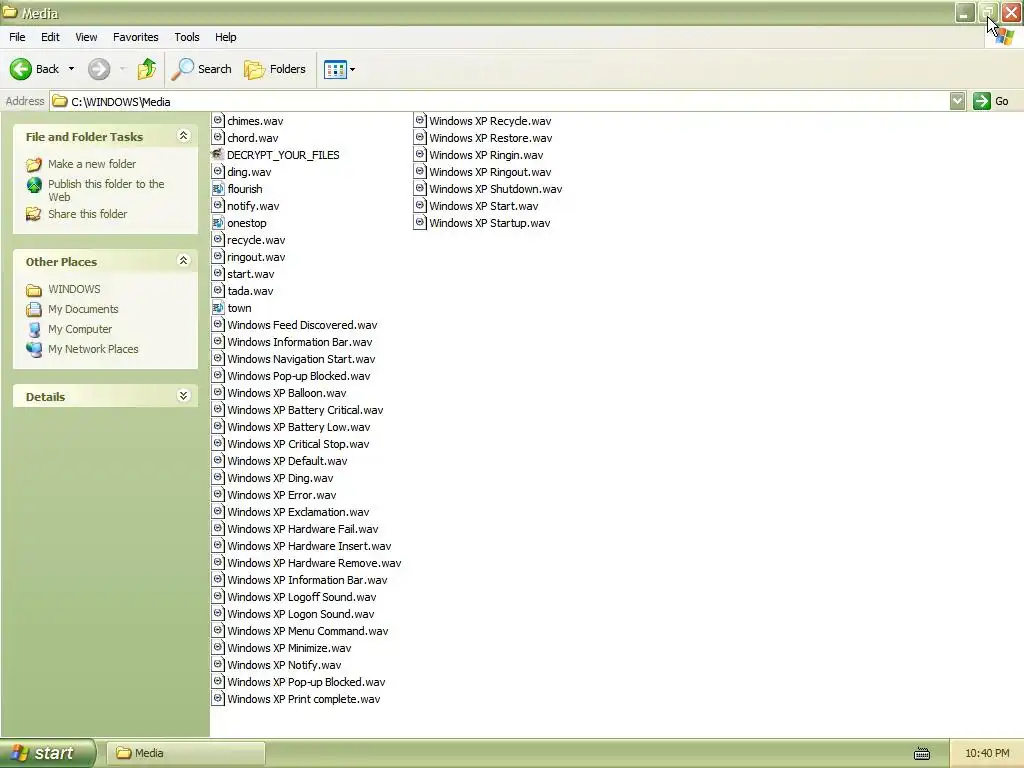Select Windows XP Shutdown.wav icon
Viewport: 1024px width, 768px height.
click(x=420, y=188)
